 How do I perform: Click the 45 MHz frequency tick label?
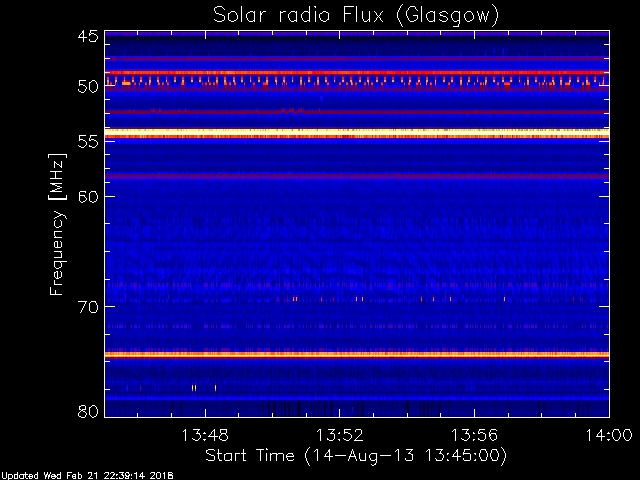click(87, 36)
